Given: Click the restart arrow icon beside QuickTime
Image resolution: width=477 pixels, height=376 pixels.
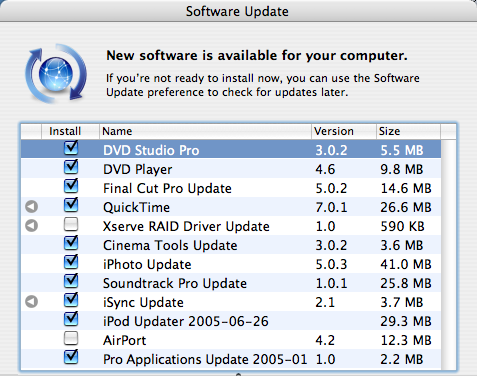Looking at the screenshot, I should (31, 207).
